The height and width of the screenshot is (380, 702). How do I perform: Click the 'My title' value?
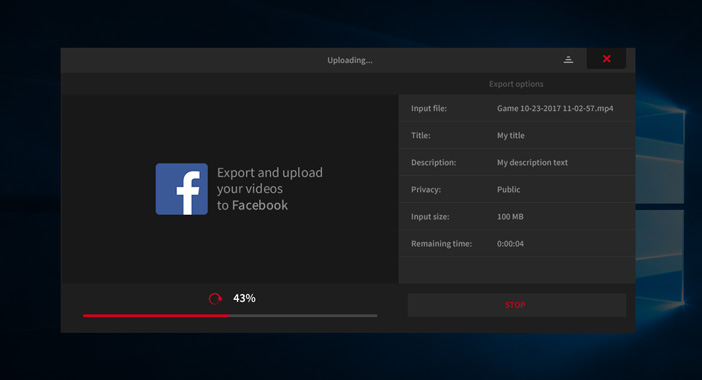click(x=510, y=135)
